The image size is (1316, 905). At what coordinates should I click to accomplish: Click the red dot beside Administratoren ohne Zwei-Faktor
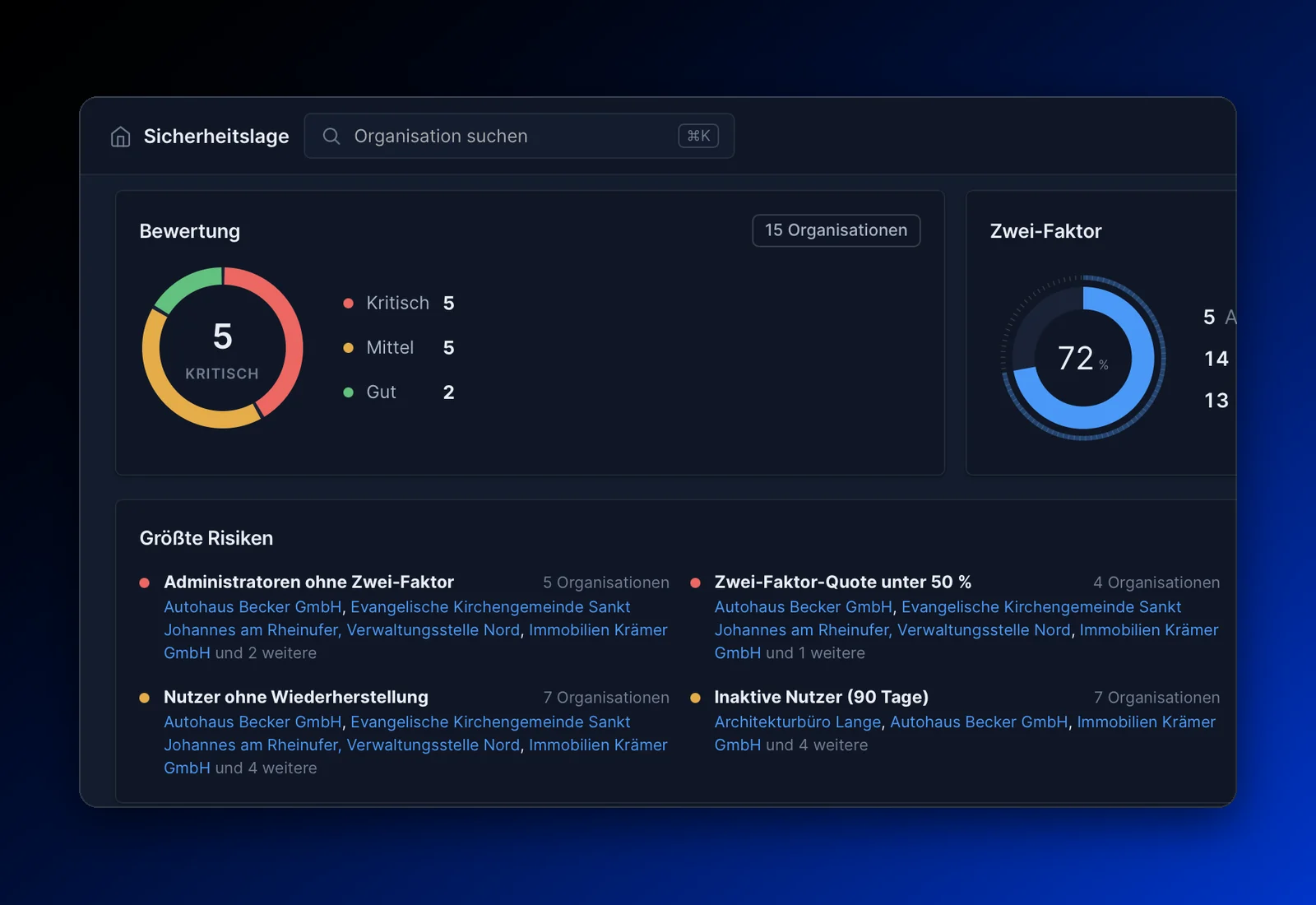145,582
